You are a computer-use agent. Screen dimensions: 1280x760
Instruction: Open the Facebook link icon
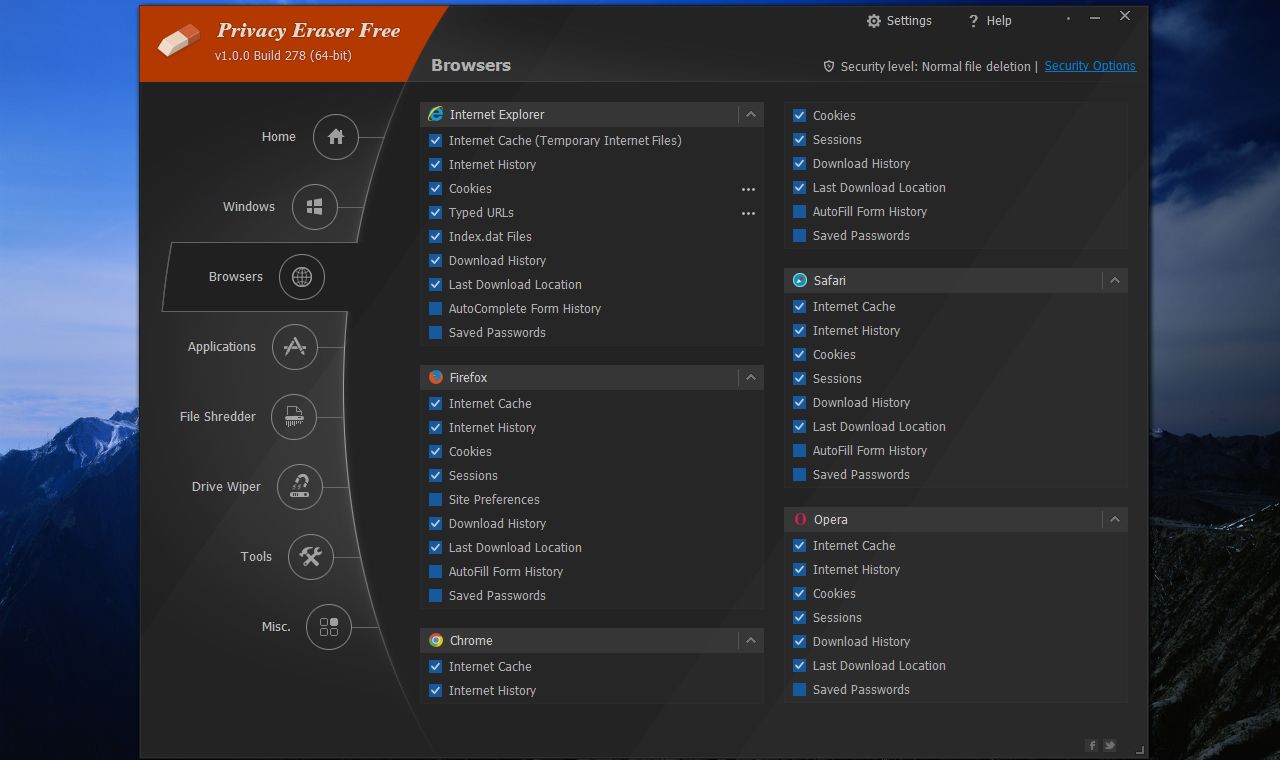(x=1092, y=745)
